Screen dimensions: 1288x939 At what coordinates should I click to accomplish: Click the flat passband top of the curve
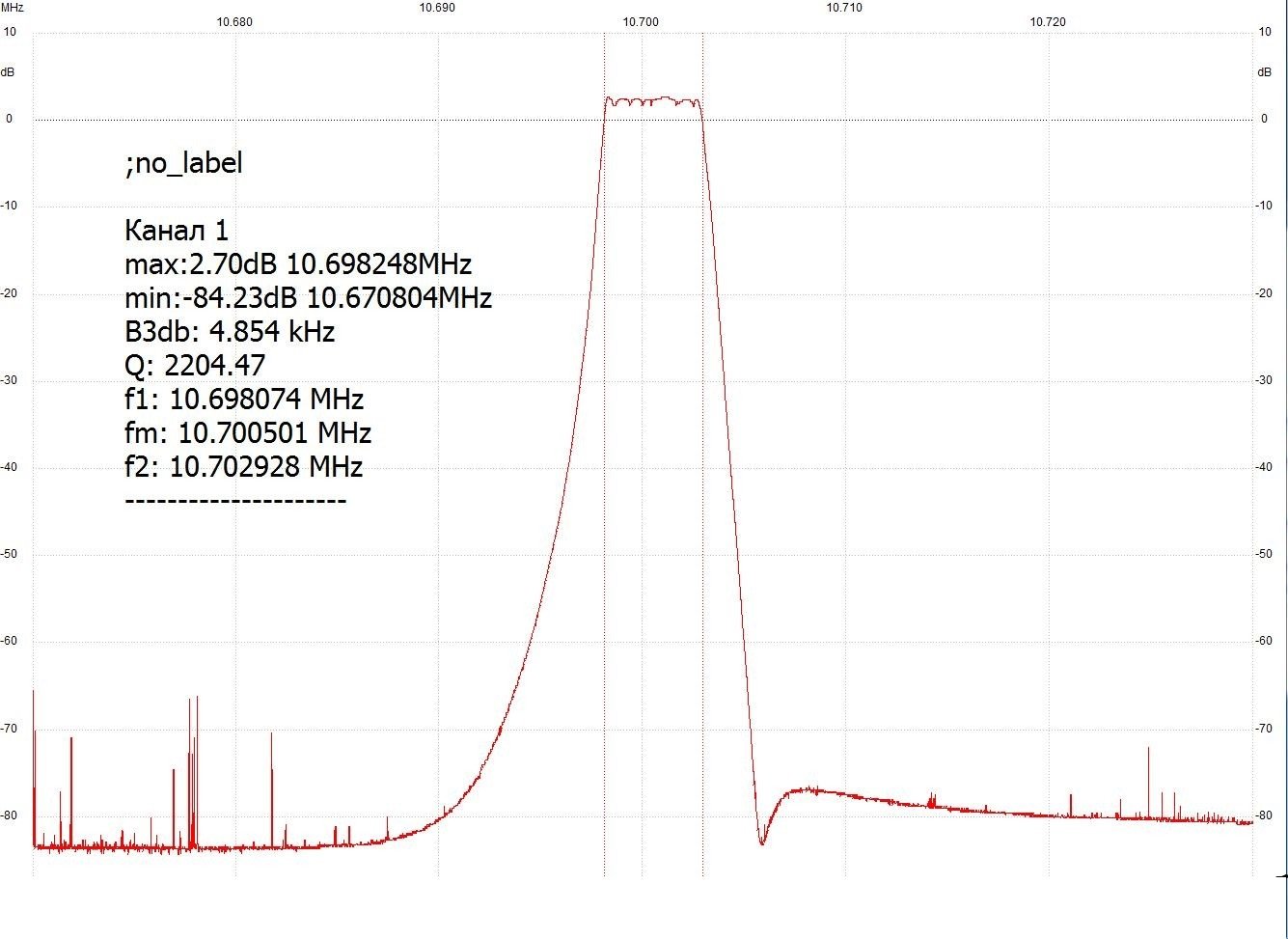tap(653, 100)
